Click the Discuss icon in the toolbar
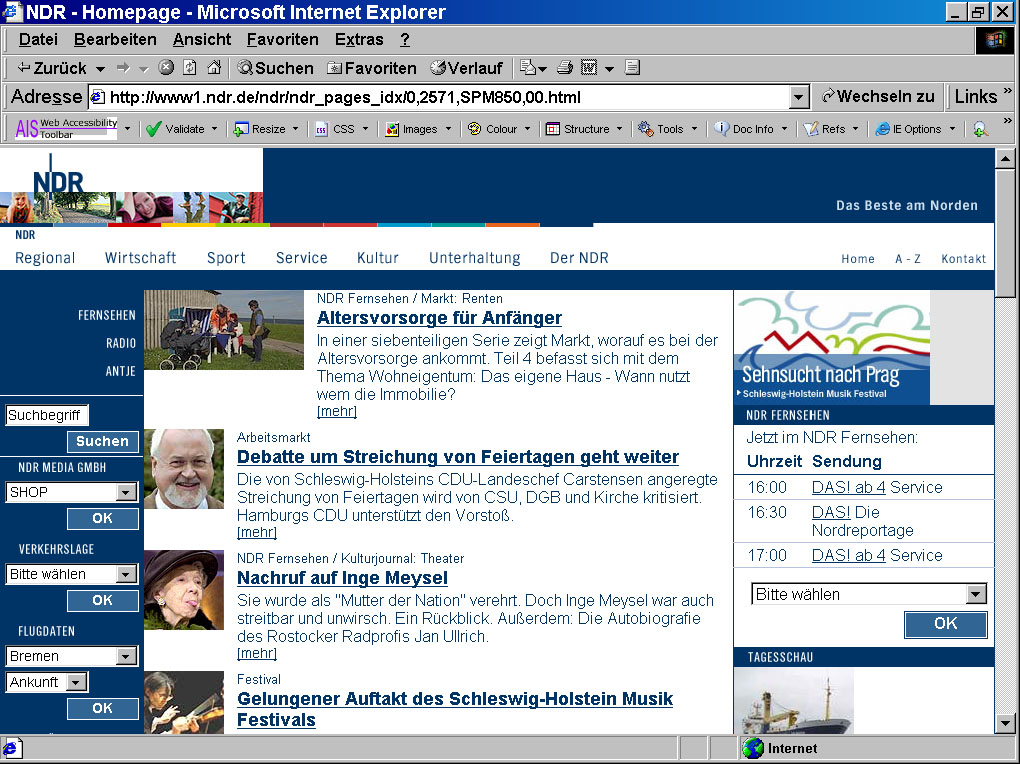 click(x=632, y=67)
